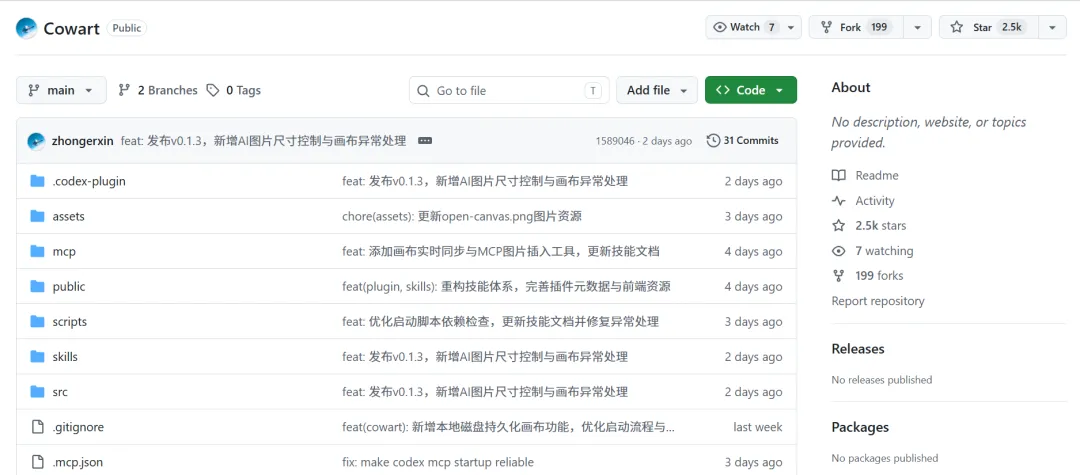This screenshot has width=1080, height=475.
Task: Open the .gitignore file name
Action: pyautogui.click(x=78, y=427)
